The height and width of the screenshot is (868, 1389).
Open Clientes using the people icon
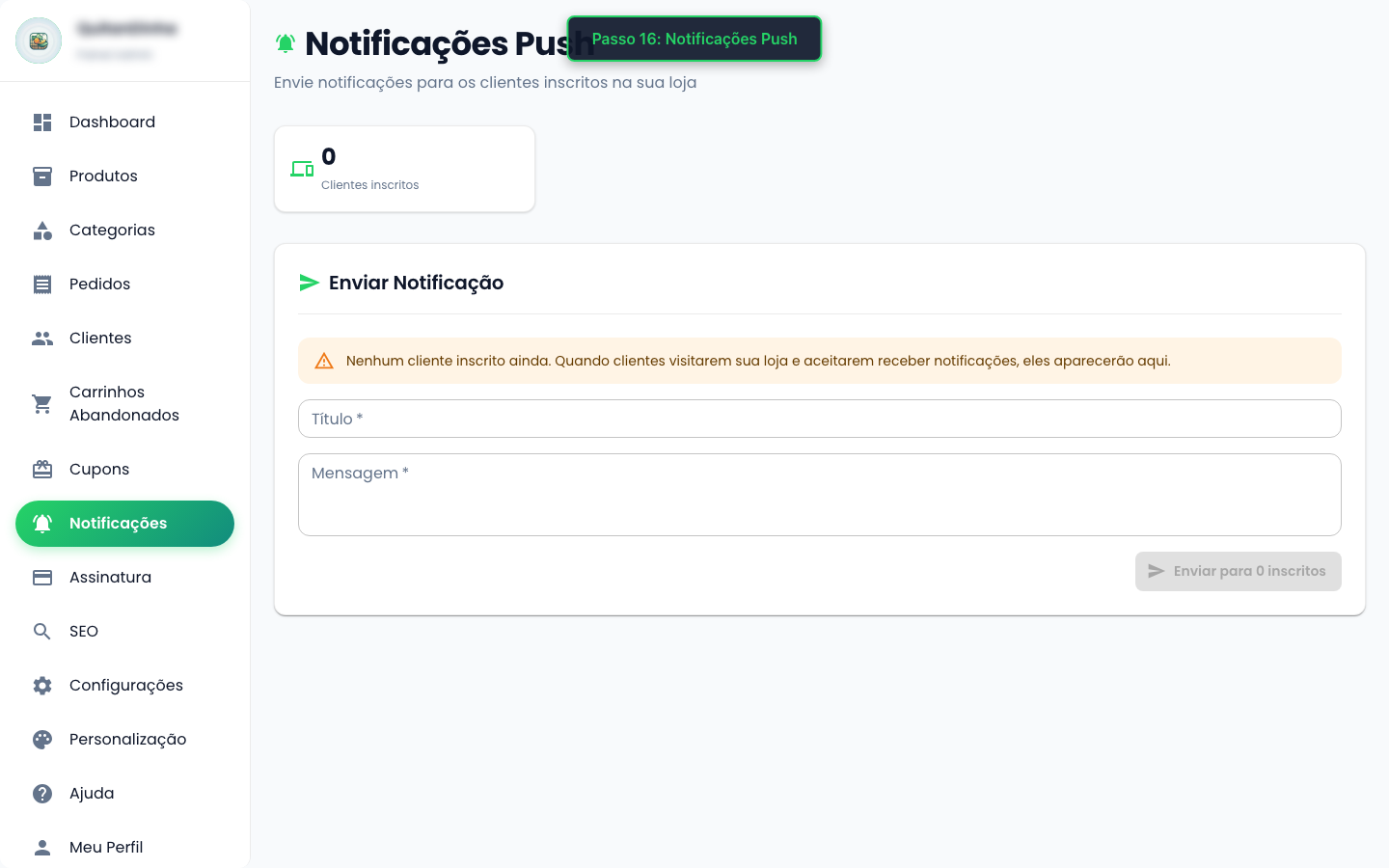pos(42,339)
